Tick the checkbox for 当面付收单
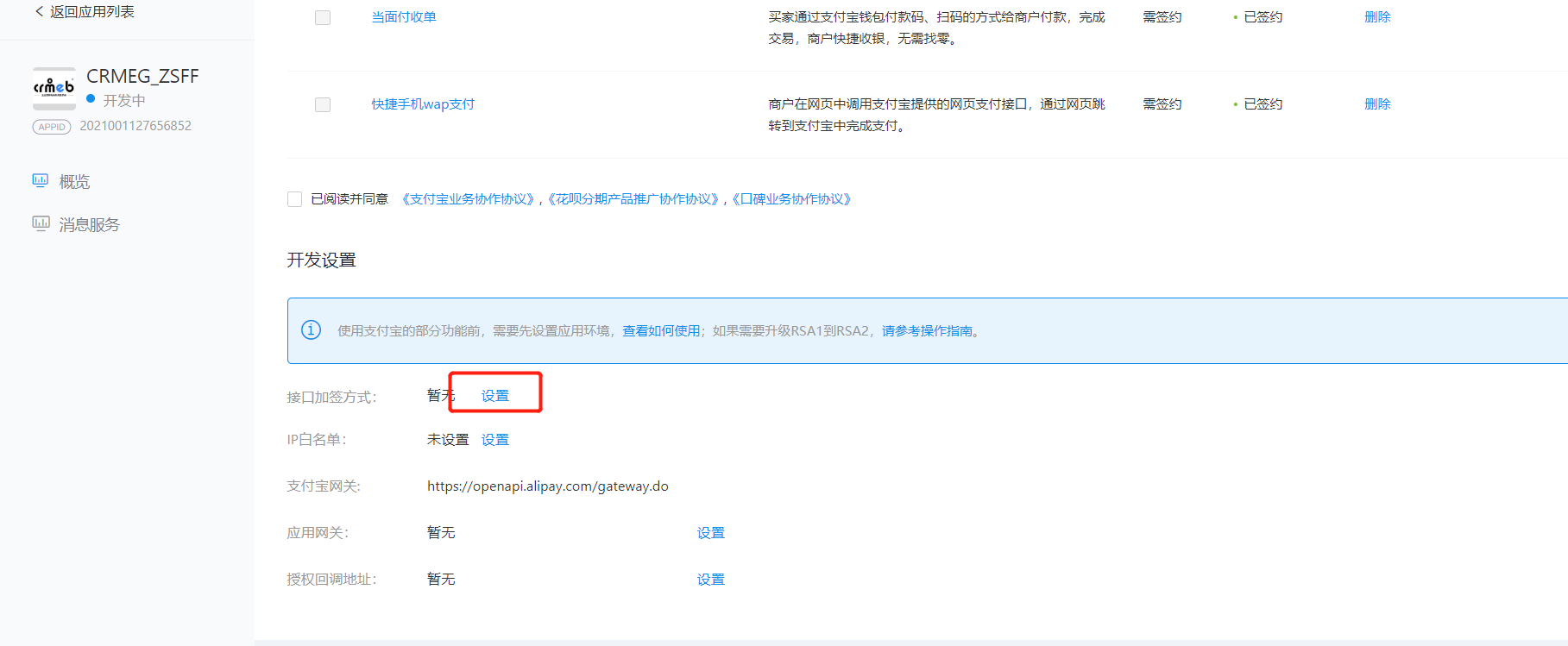Image resolution: width=1568 pixels, height=646 pixels. pyautogui.click(x=323, y=17)
